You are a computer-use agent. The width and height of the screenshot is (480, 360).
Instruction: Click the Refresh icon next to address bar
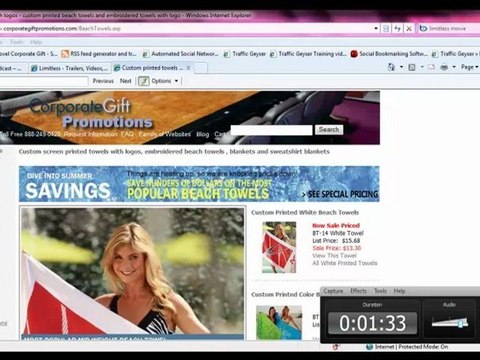click(x=397, y=29)
